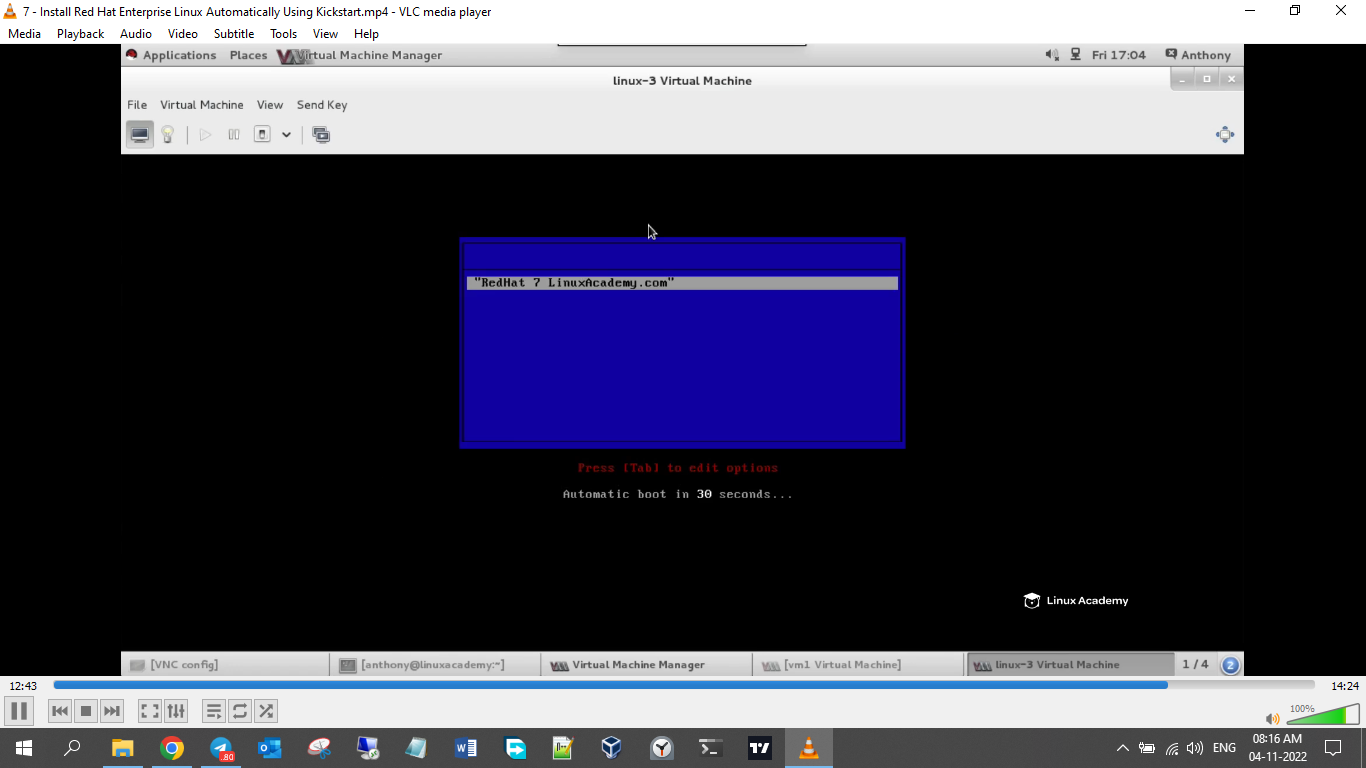Open VLC extended settings panel
The height and width of the screenshot is (768, 1366).
coord(176,711)
